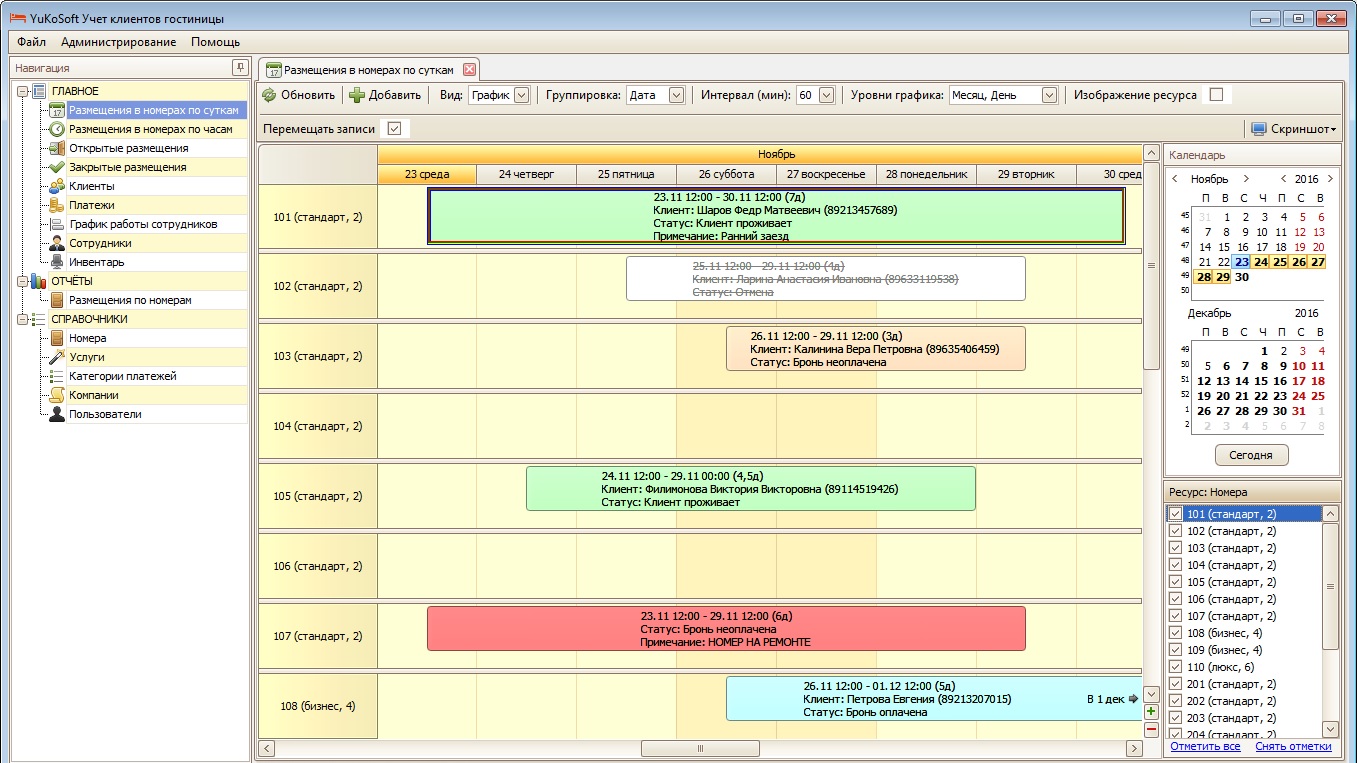Image resolution: width=1357 pixels, height=763 pixels.
Task: Click the Закрытые размещения checkmark icon
Action: (x=58, y=167)
